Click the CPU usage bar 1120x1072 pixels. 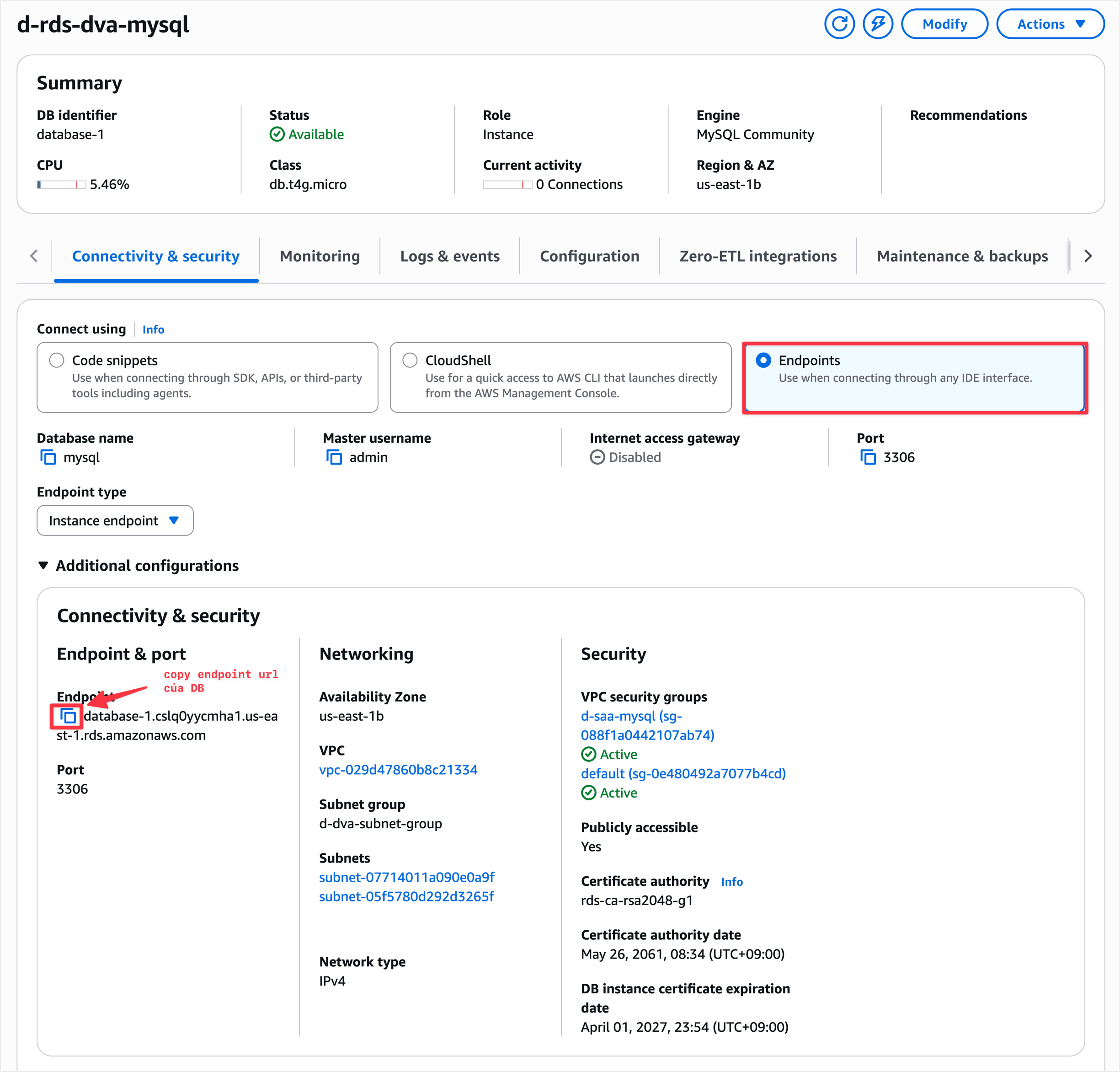pyautogui.click(x=61, y=185)
